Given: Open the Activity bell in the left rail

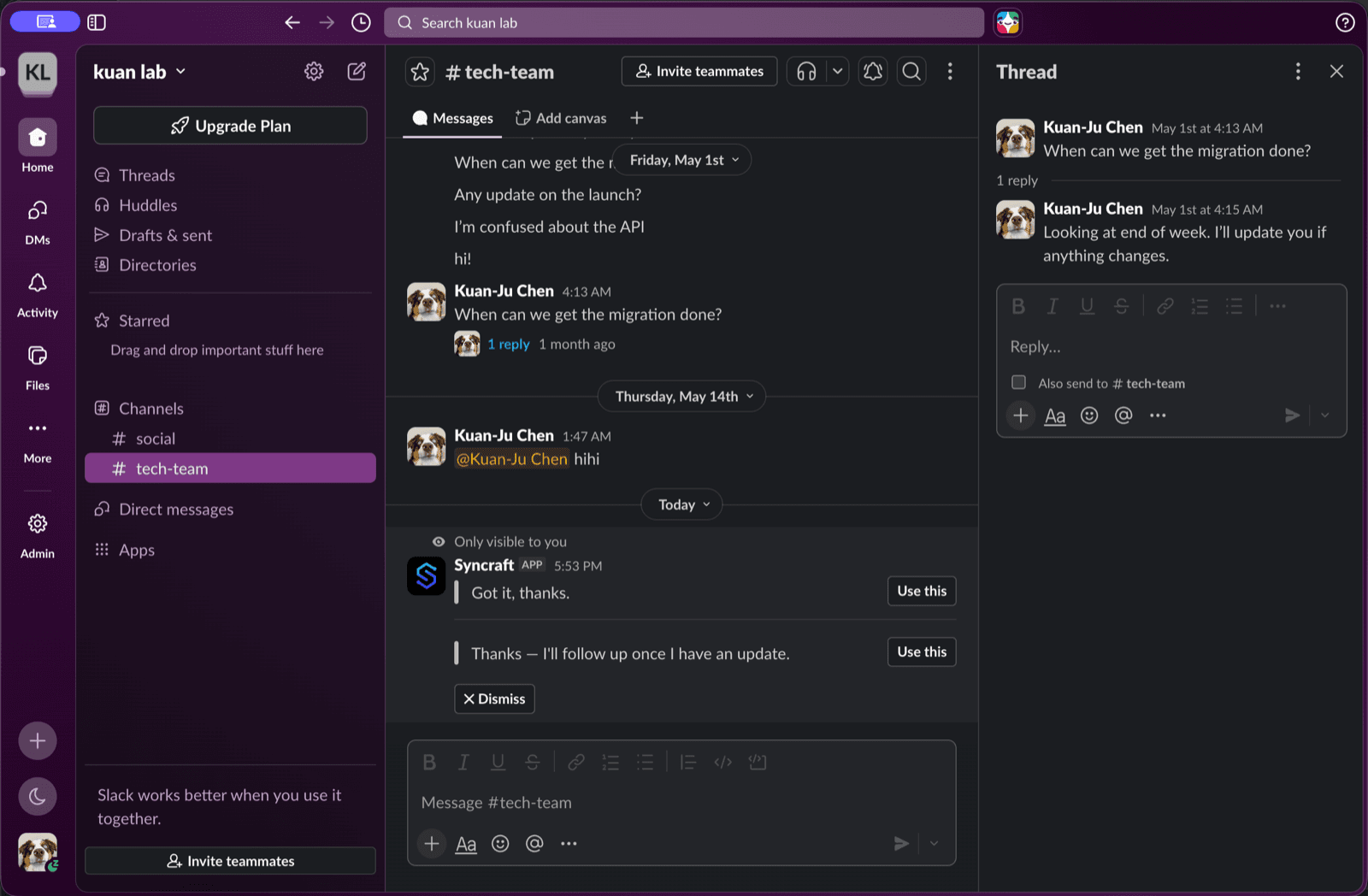Looking at the screenshot, I should pos(38,293).
